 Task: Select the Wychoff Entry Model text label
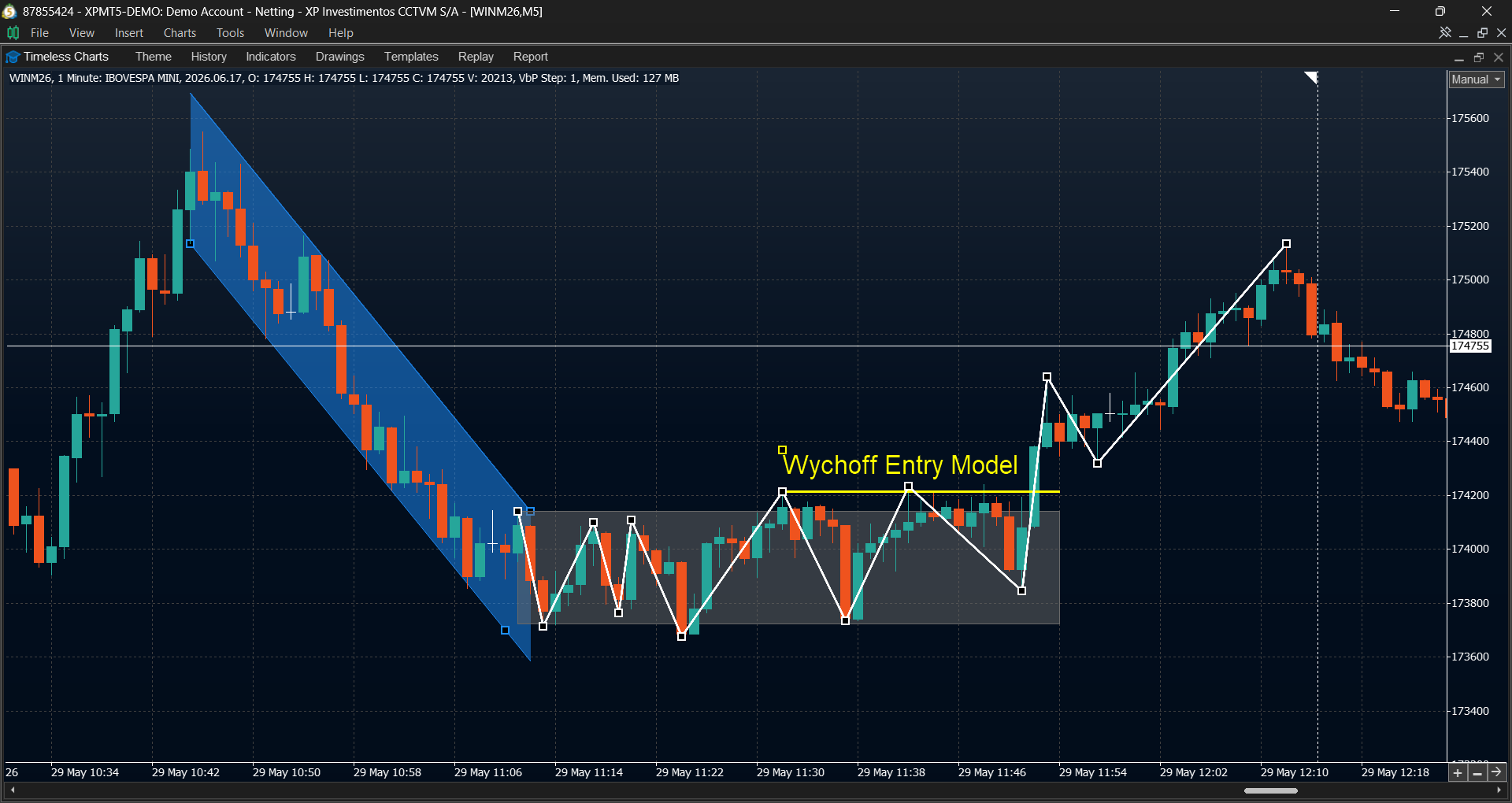click(901, 464)
